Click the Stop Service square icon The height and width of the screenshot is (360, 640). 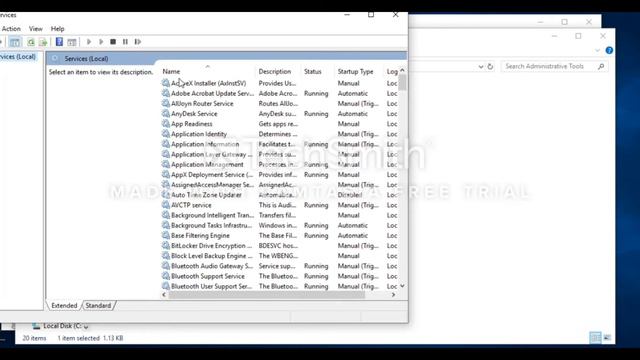pos(113,42)
